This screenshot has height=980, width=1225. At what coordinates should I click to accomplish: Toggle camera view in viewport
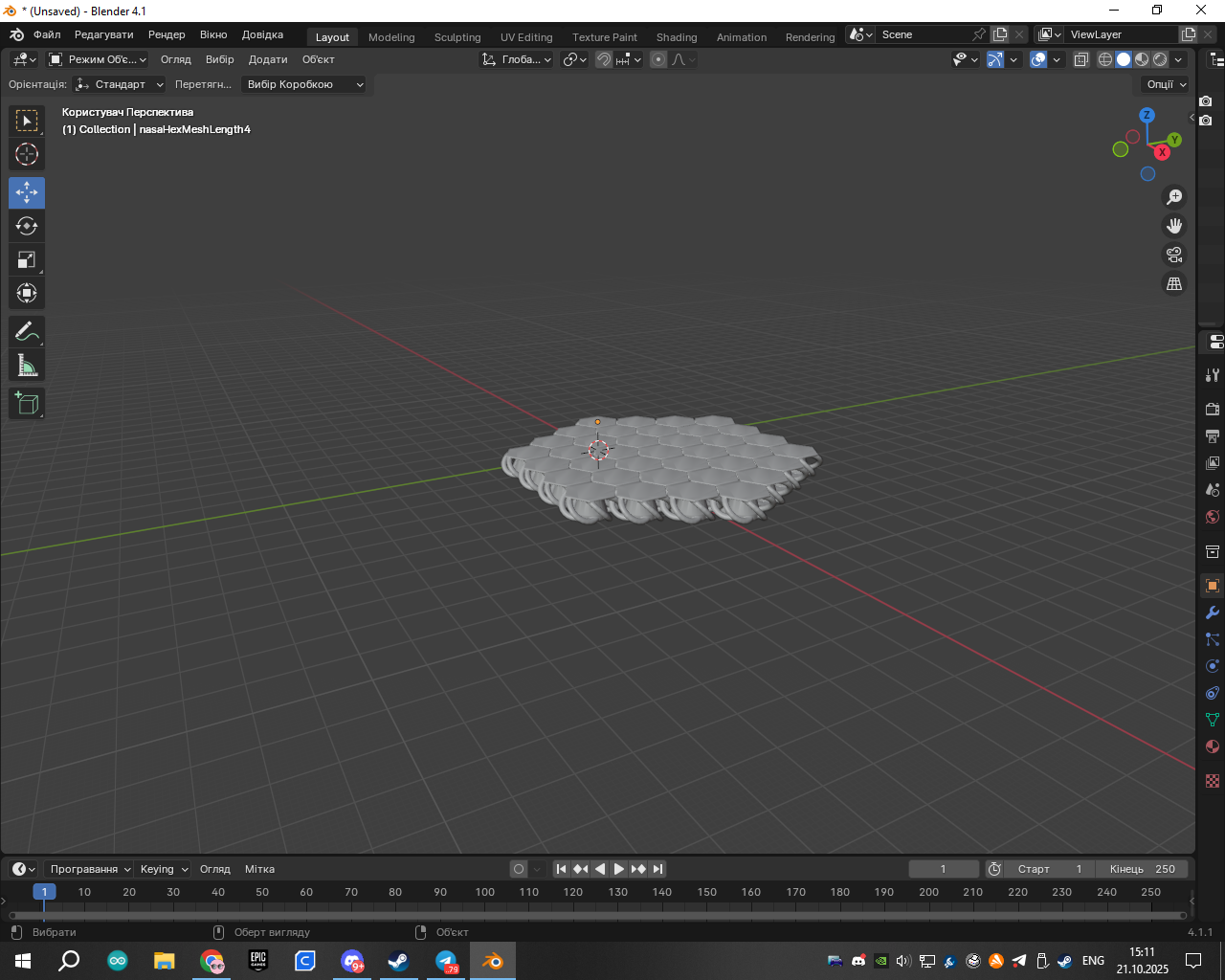[1174, 255]
